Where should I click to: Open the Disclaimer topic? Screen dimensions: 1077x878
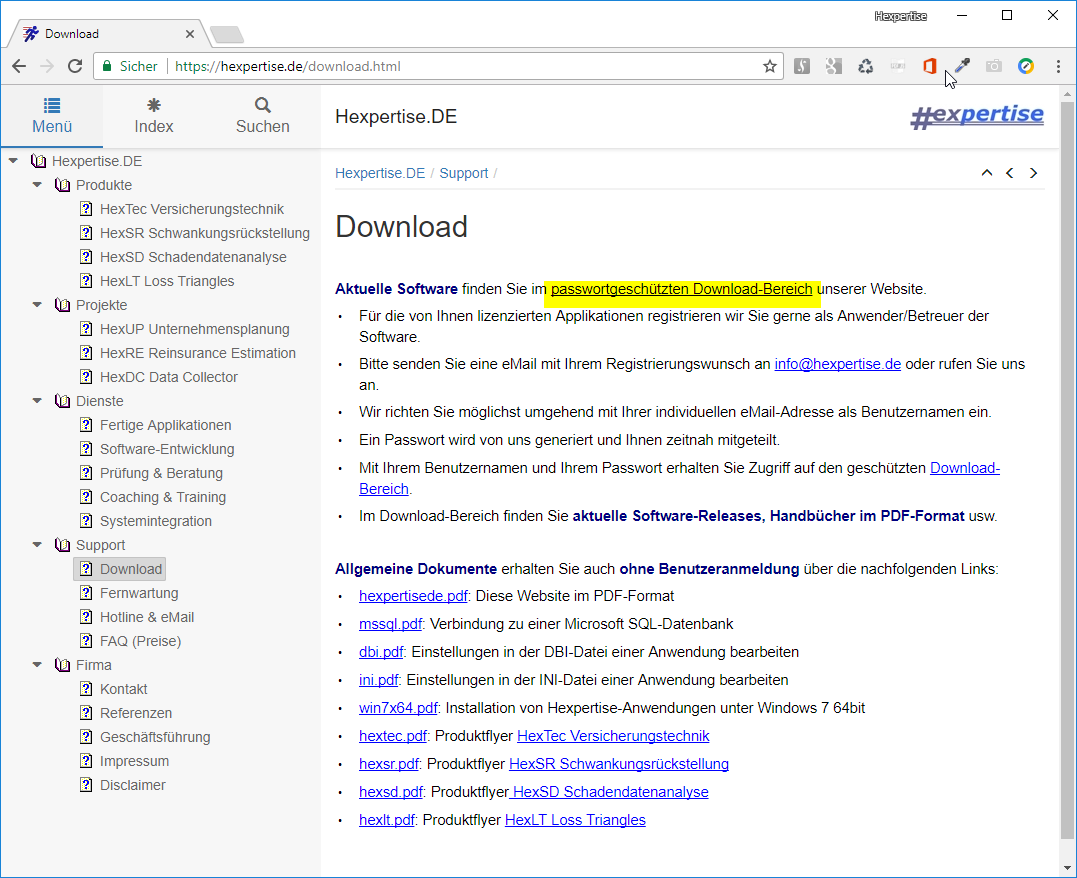(133, 785)
